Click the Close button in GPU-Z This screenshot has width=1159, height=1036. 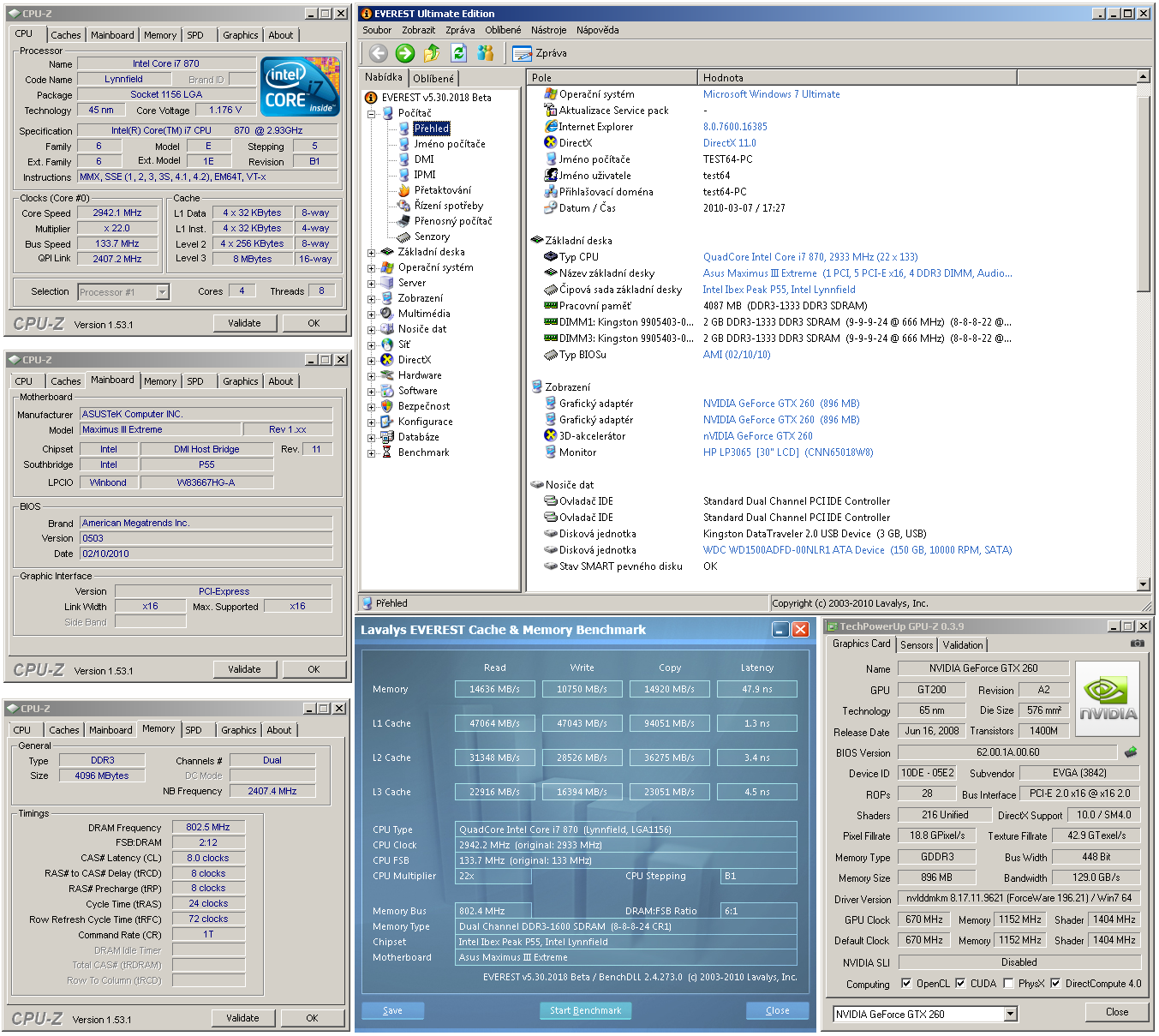[1117, 1012]
